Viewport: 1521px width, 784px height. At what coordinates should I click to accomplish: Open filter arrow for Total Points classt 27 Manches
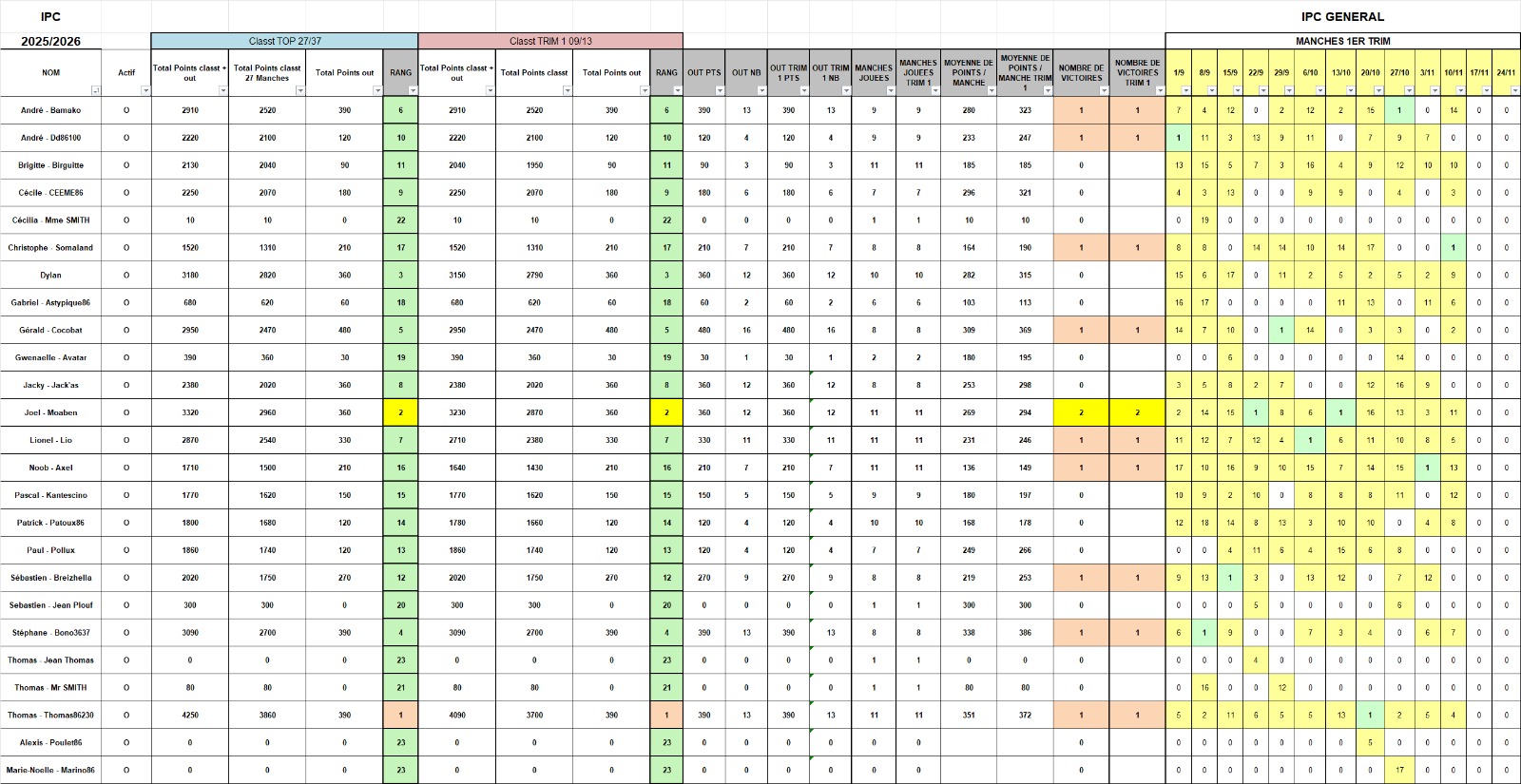click(x=300, y=90)
